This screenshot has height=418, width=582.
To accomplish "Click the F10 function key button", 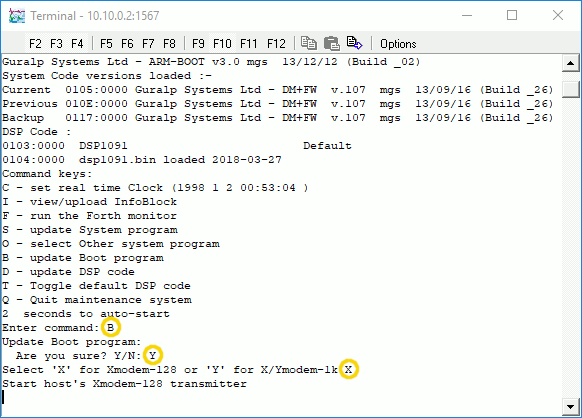I will (x=222, y=44).
